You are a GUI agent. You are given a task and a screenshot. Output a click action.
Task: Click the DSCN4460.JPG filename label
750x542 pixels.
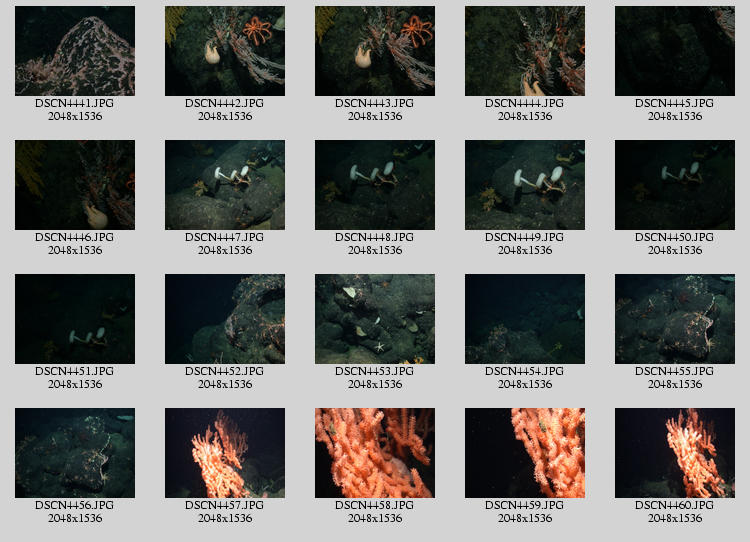coord(675,506)
